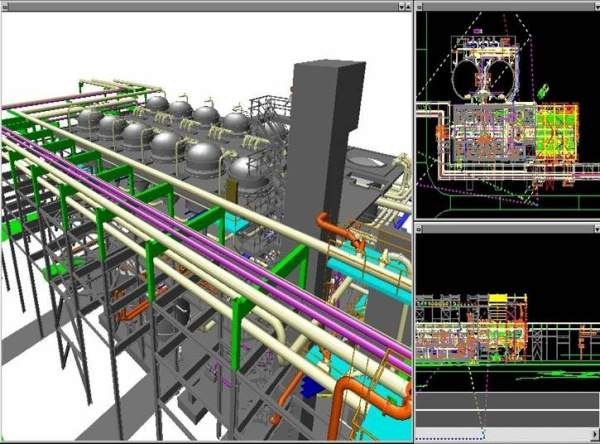Open the 3D view window menu button
The height and width of the screenshot is (444, 600).
[x=6, y=5]
